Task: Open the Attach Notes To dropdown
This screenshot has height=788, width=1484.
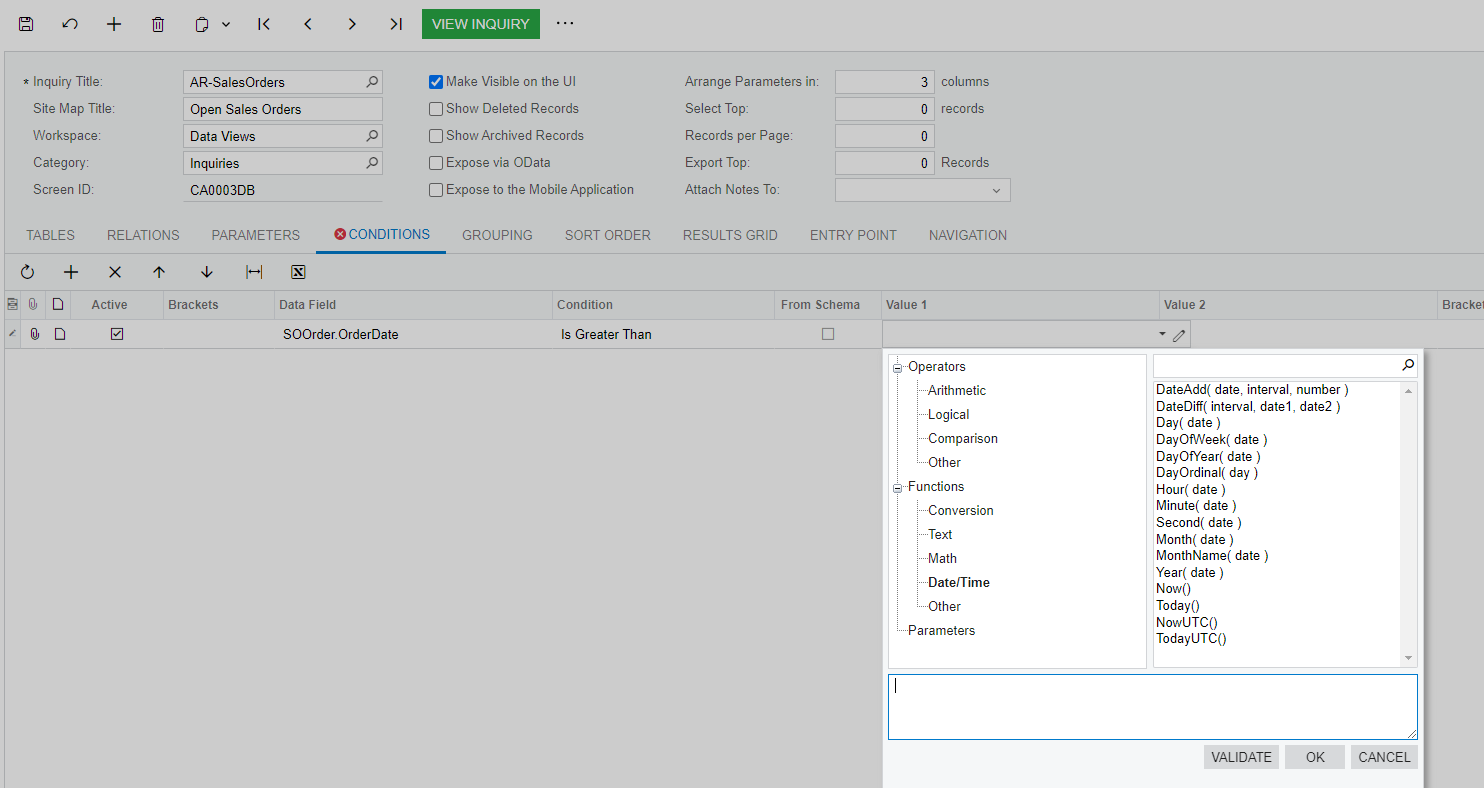Action: click(996, 190)
